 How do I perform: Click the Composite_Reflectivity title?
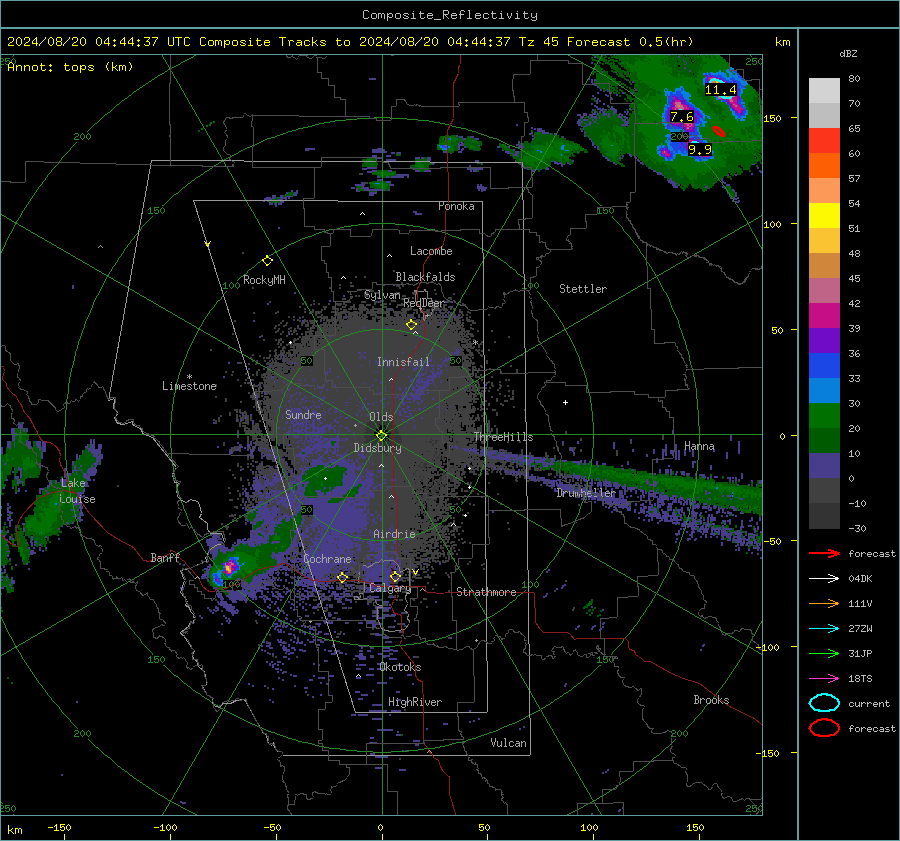pyautogui.click(x=450, y=15)
